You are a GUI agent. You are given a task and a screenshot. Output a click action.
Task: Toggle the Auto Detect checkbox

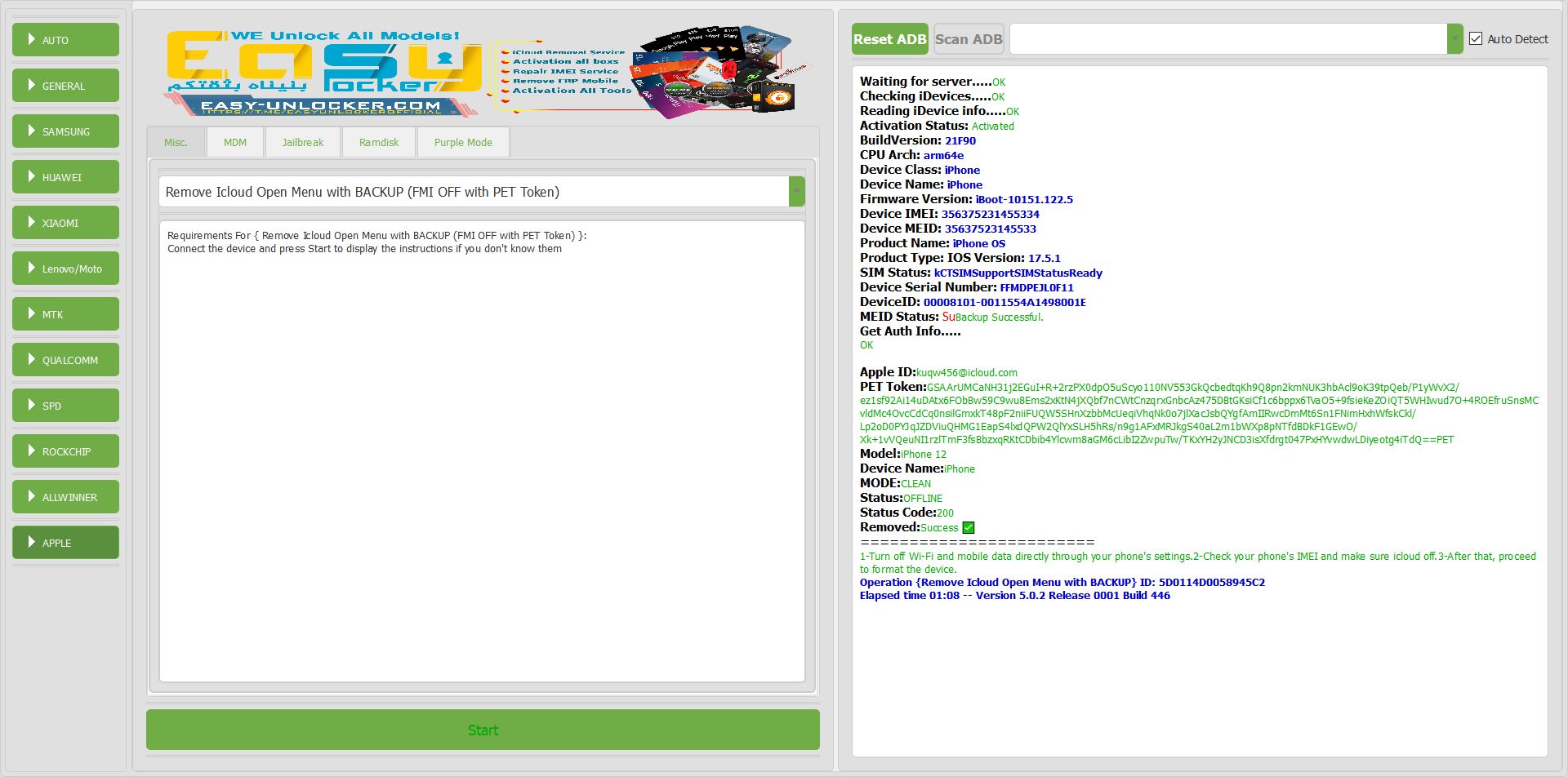point(1476,38)
